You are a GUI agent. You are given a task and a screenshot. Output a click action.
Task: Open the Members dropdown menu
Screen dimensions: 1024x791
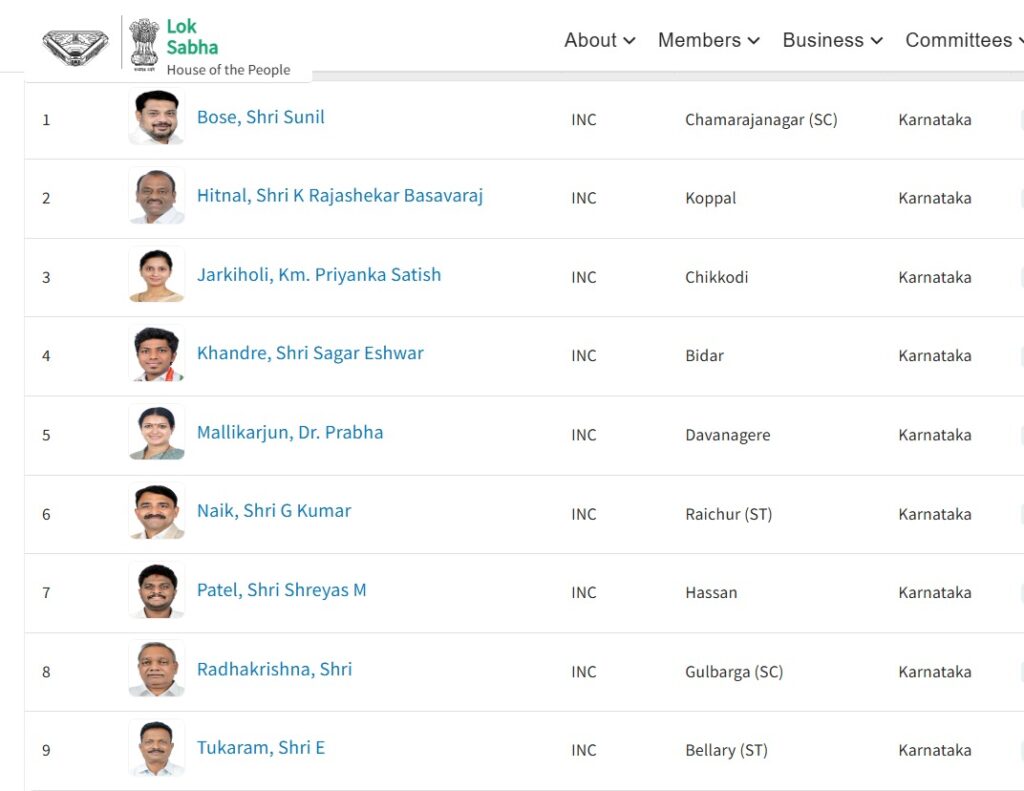[708, 41]
